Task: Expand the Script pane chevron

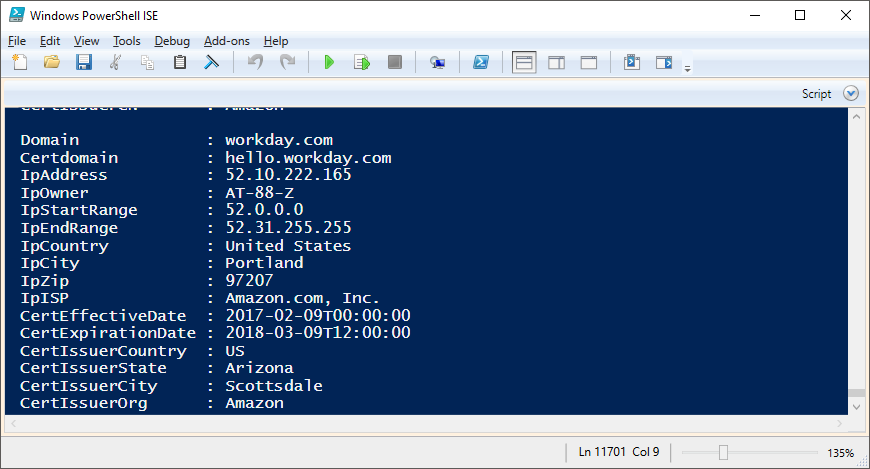Action: pos(851,93)
